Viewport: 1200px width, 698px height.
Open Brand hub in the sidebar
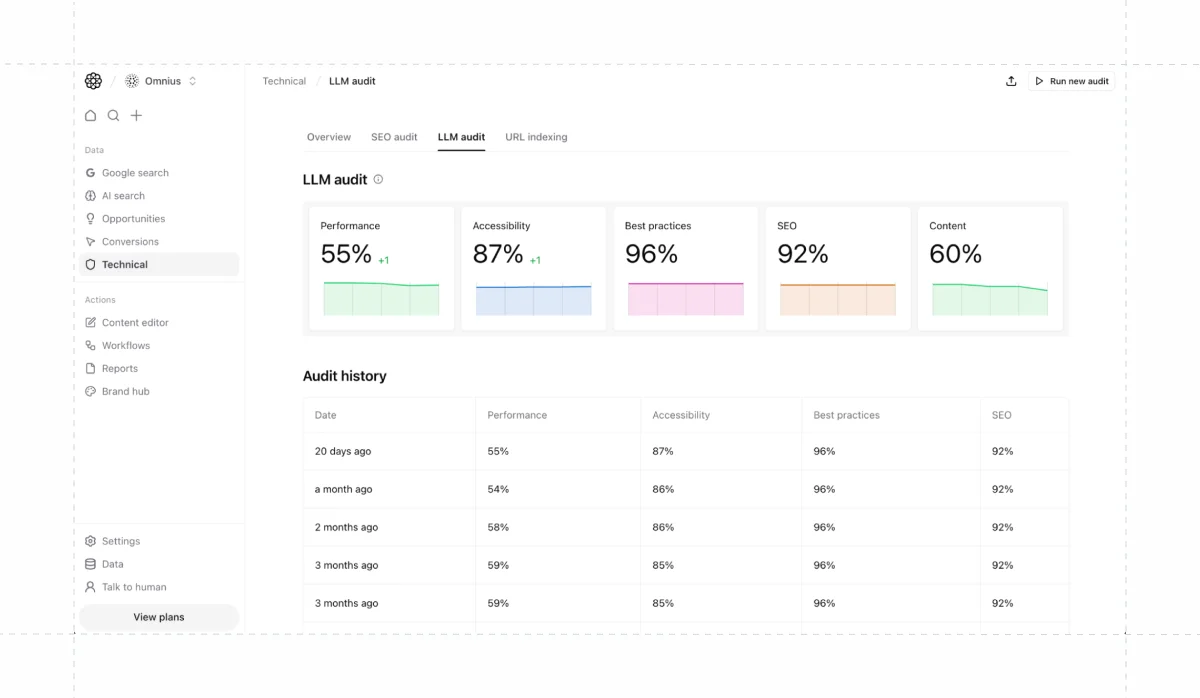click(125, 391)
